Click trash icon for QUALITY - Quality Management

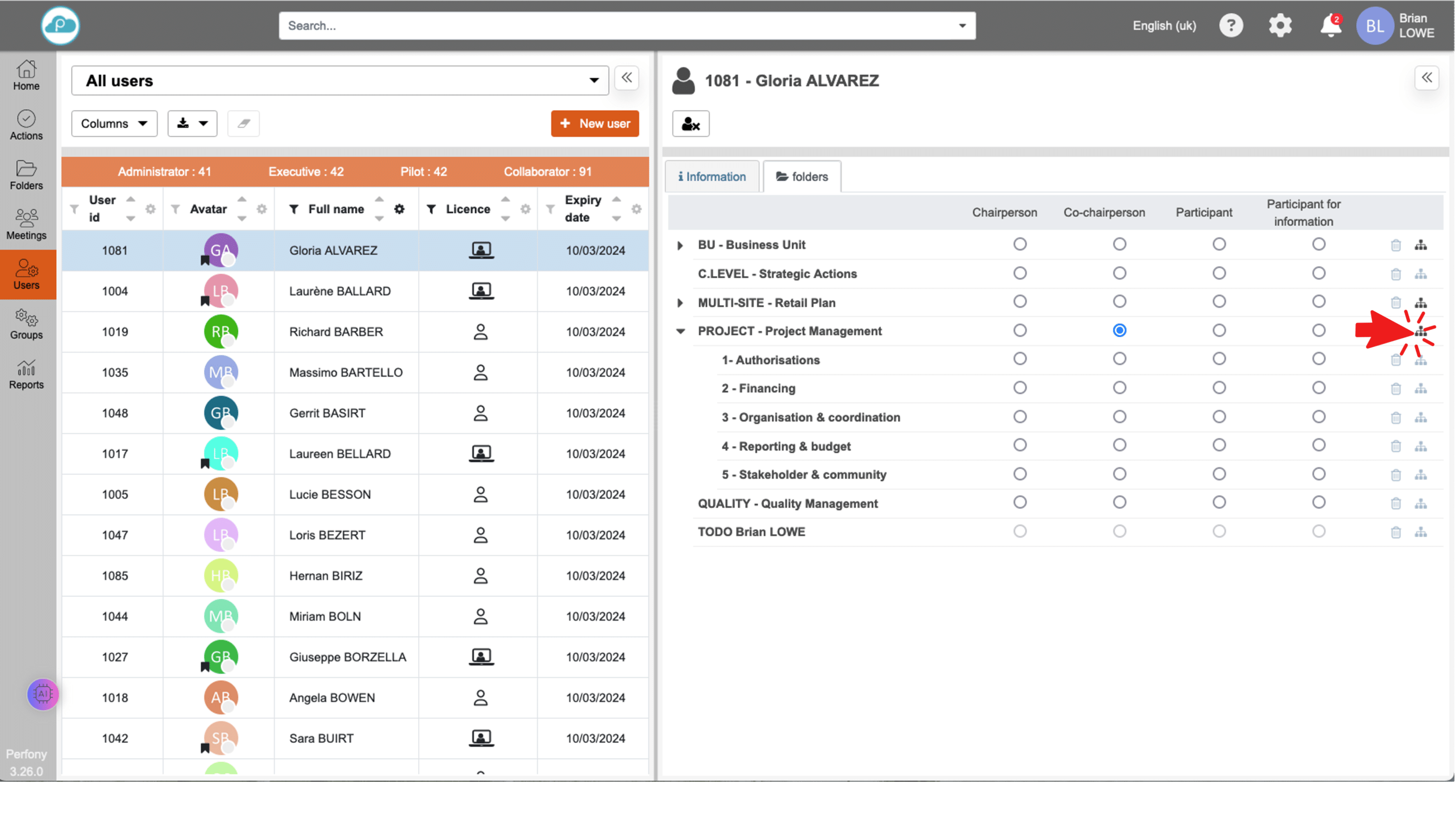tap(1395, 503)
